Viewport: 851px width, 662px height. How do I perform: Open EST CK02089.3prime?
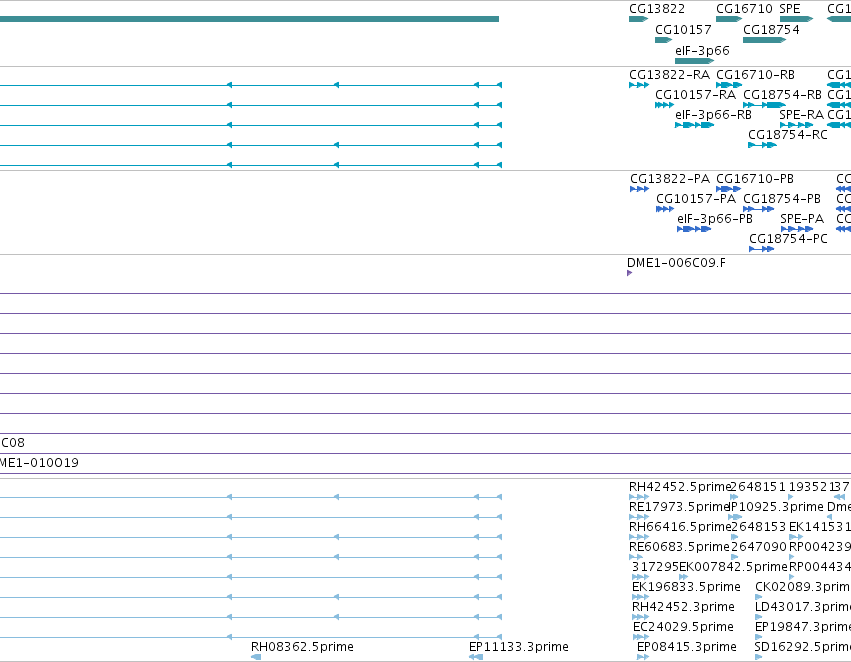coord(803,587)
